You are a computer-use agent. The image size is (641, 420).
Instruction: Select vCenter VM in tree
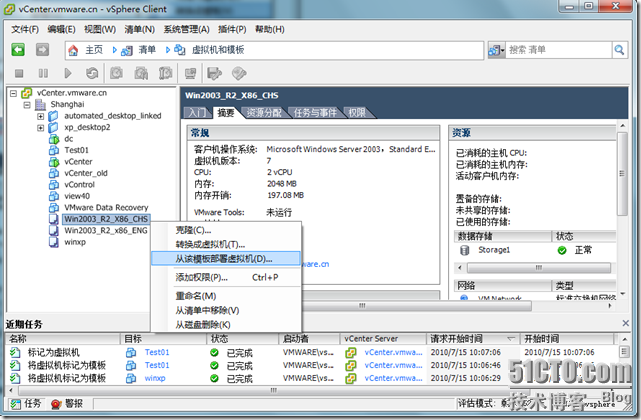[78, 162]
